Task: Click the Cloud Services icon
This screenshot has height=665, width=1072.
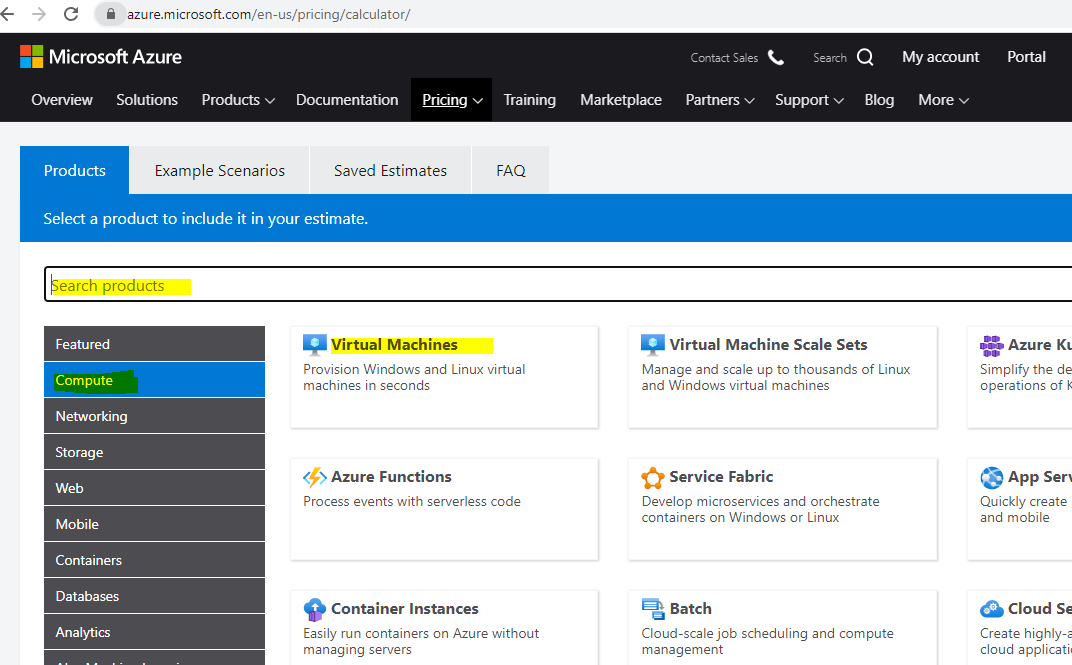Action: click(x=991, y=608)
